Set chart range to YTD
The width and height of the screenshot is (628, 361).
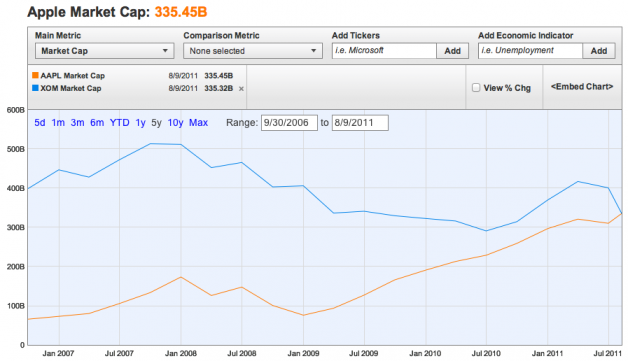tap(119, 123)
